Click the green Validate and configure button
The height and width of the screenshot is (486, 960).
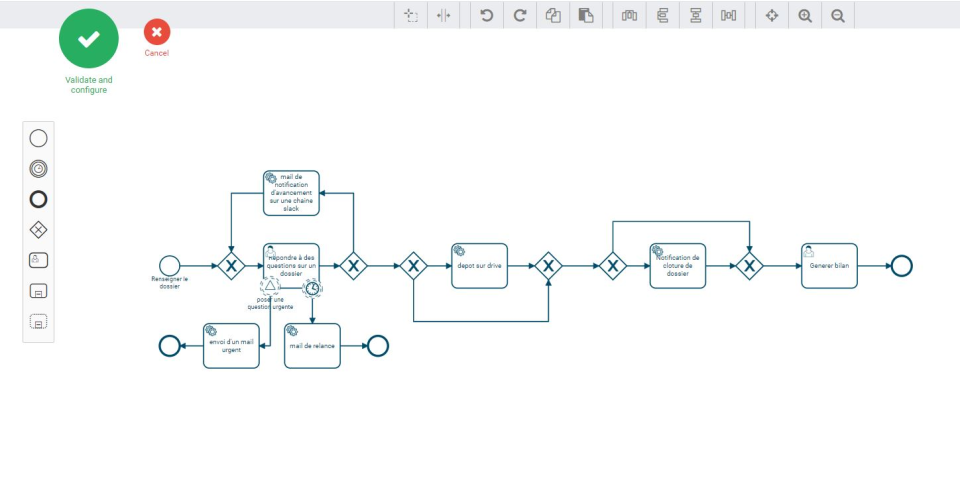point(89,39)
